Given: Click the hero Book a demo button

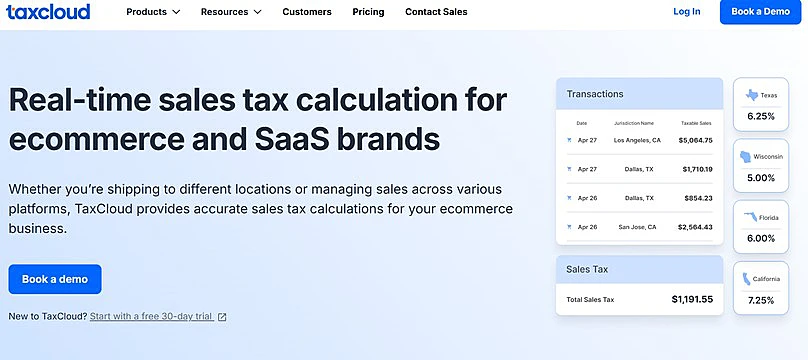Looking at the screenshot, I should click(x=55, y=279).
